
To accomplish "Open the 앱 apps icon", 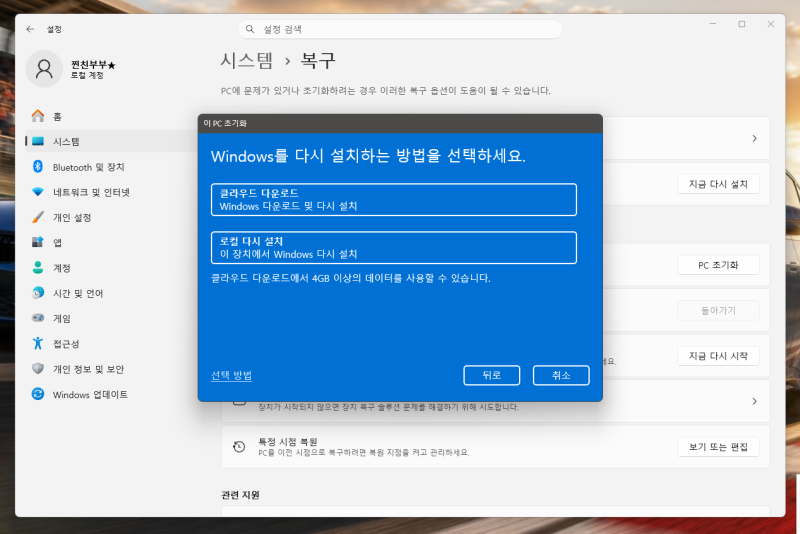I will tap(38, 242).
